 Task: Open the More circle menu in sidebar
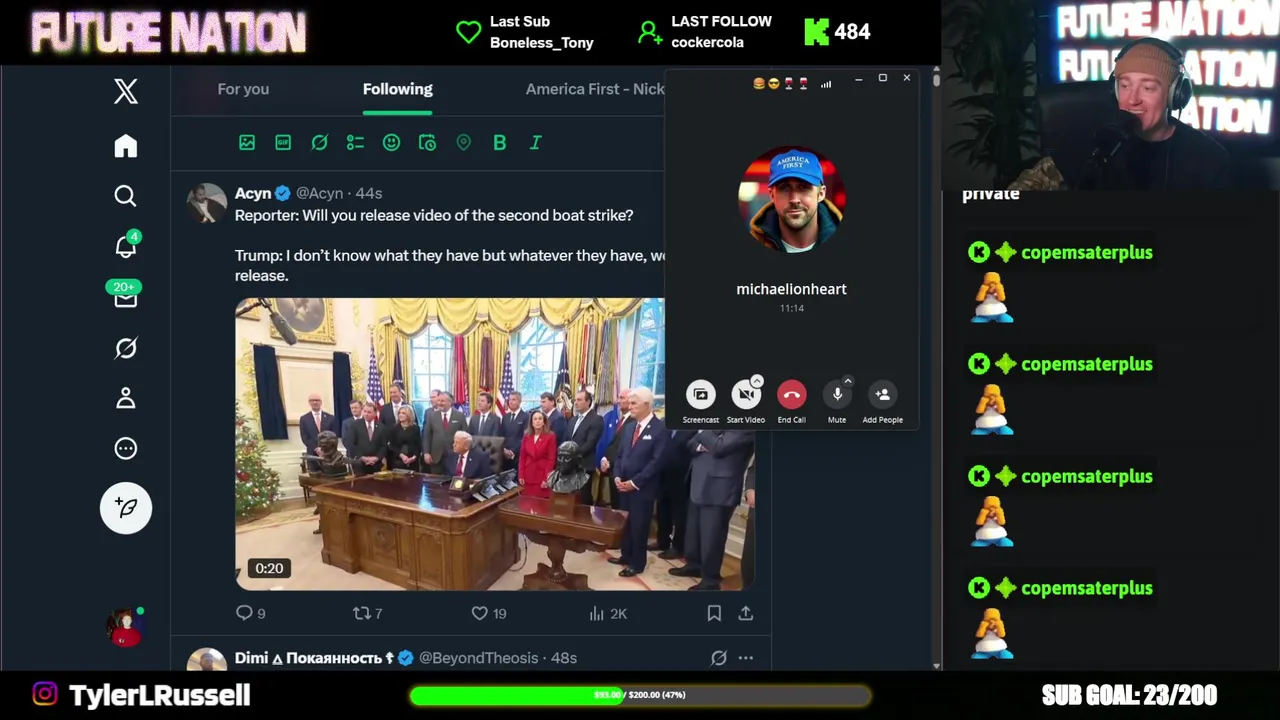pyautogui.click(x=125, y=449)
